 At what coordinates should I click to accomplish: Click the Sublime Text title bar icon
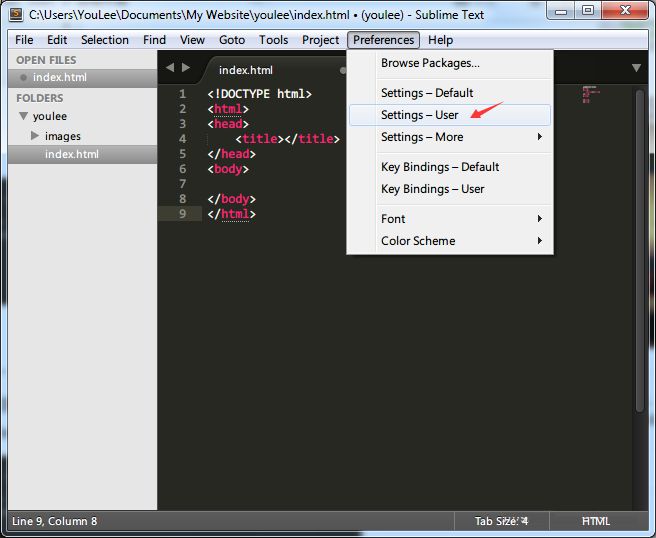tap(17, 12)
